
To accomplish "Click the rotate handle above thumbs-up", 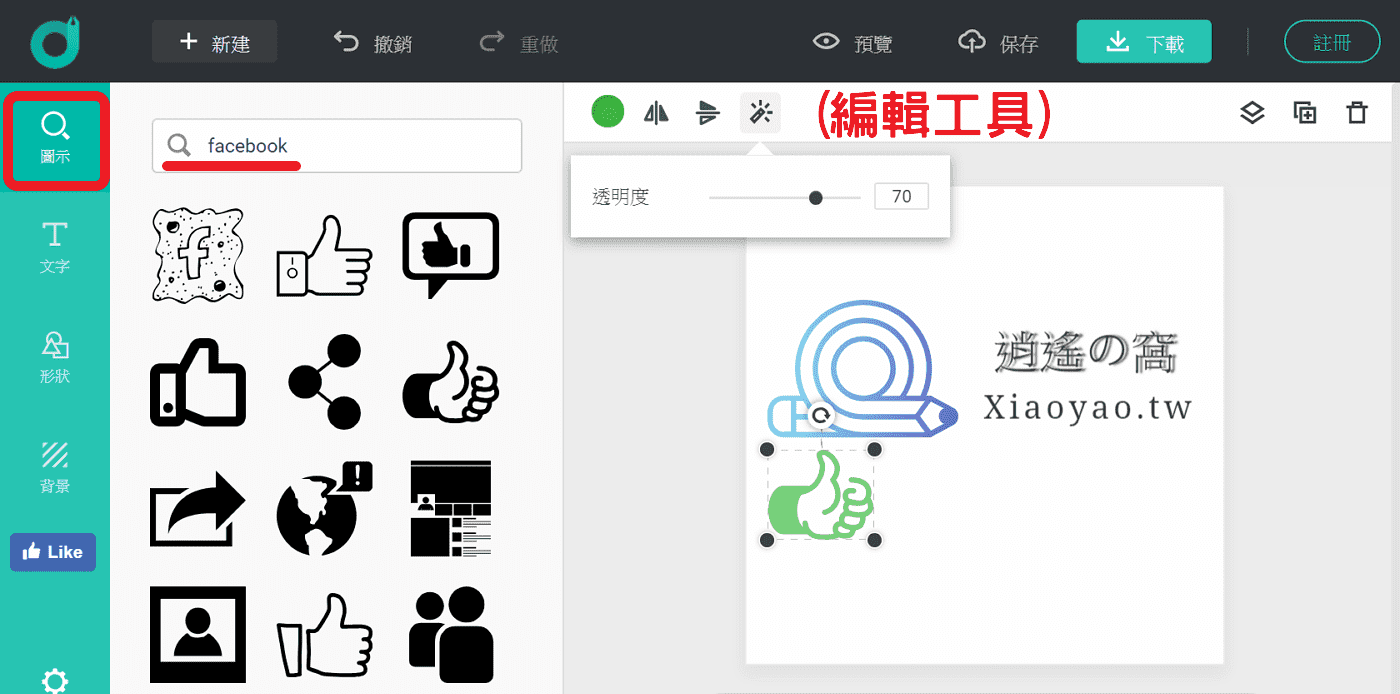I will 820,415.
